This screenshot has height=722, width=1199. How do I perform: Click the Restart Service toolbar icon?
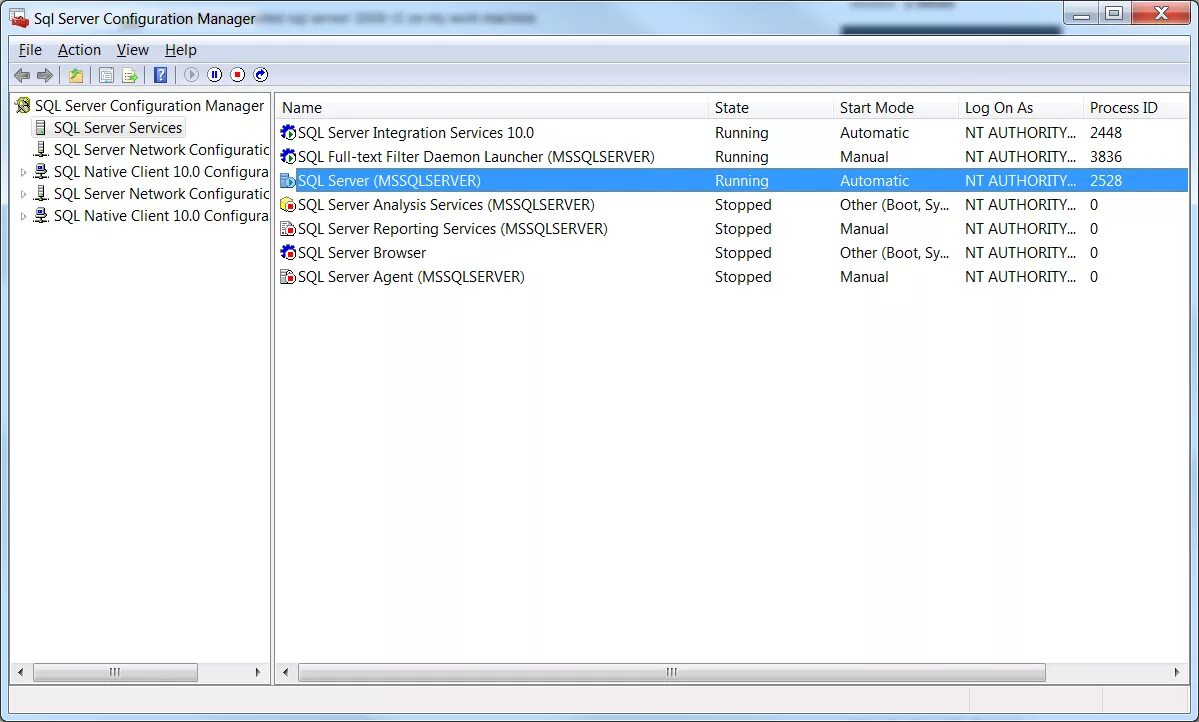tap(261, 75)
